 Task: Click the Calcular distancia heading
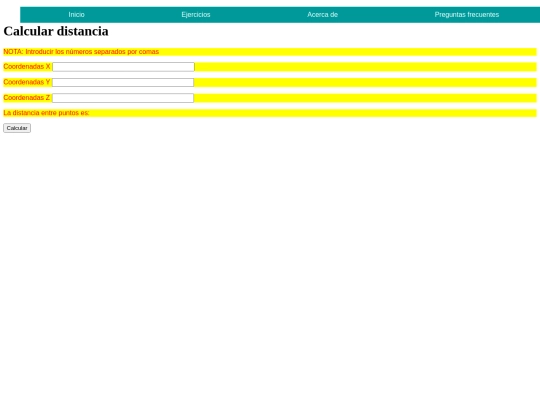(56, 31)
